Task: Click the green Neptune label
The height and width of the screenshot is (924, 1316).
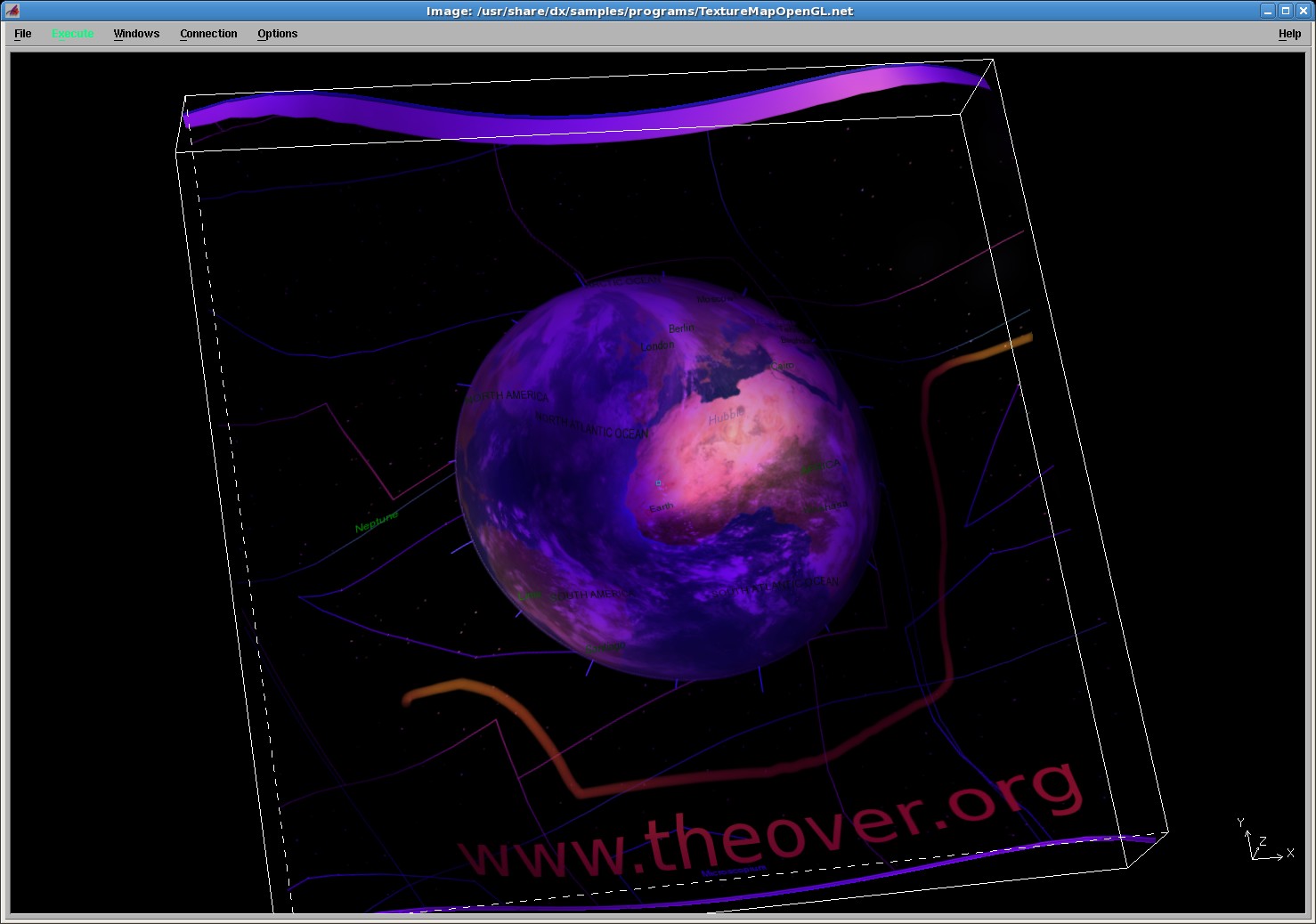Action: 377,522
